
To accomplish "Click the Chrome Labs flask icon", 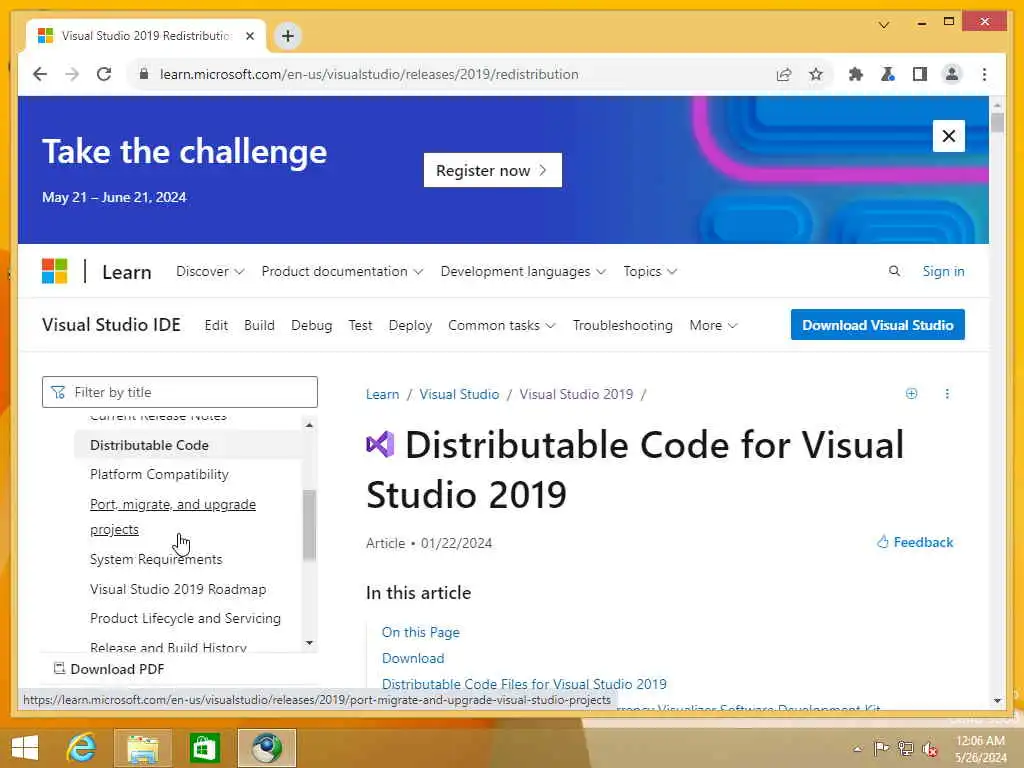I will 888,74.
